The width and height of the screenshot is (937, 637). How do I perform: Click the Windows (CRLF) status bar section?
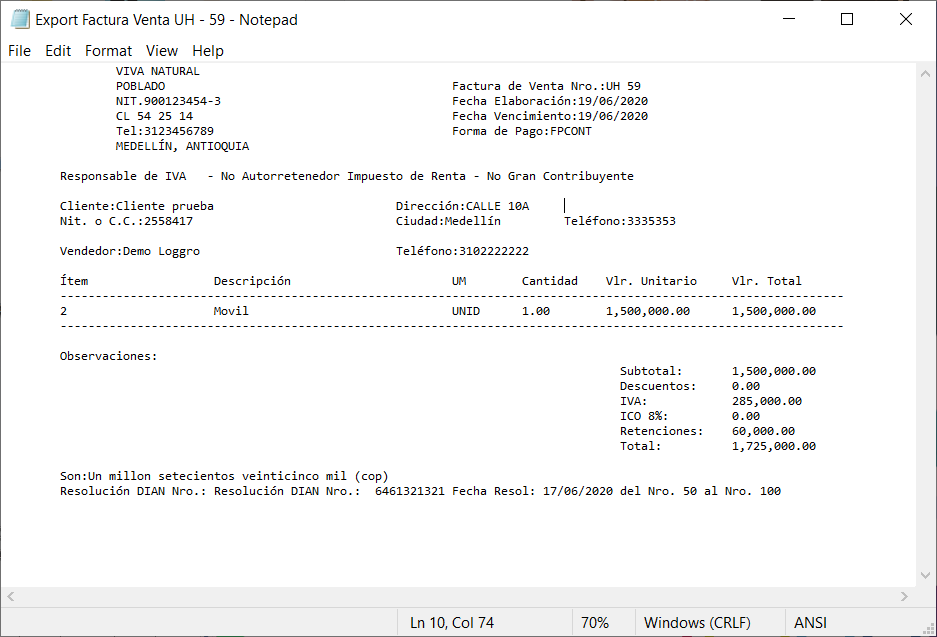pyautogui.click(x=697, y=622)
